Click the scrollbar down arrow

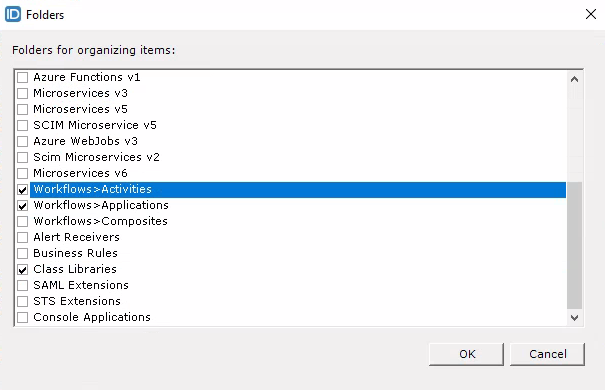pos(574,317)
